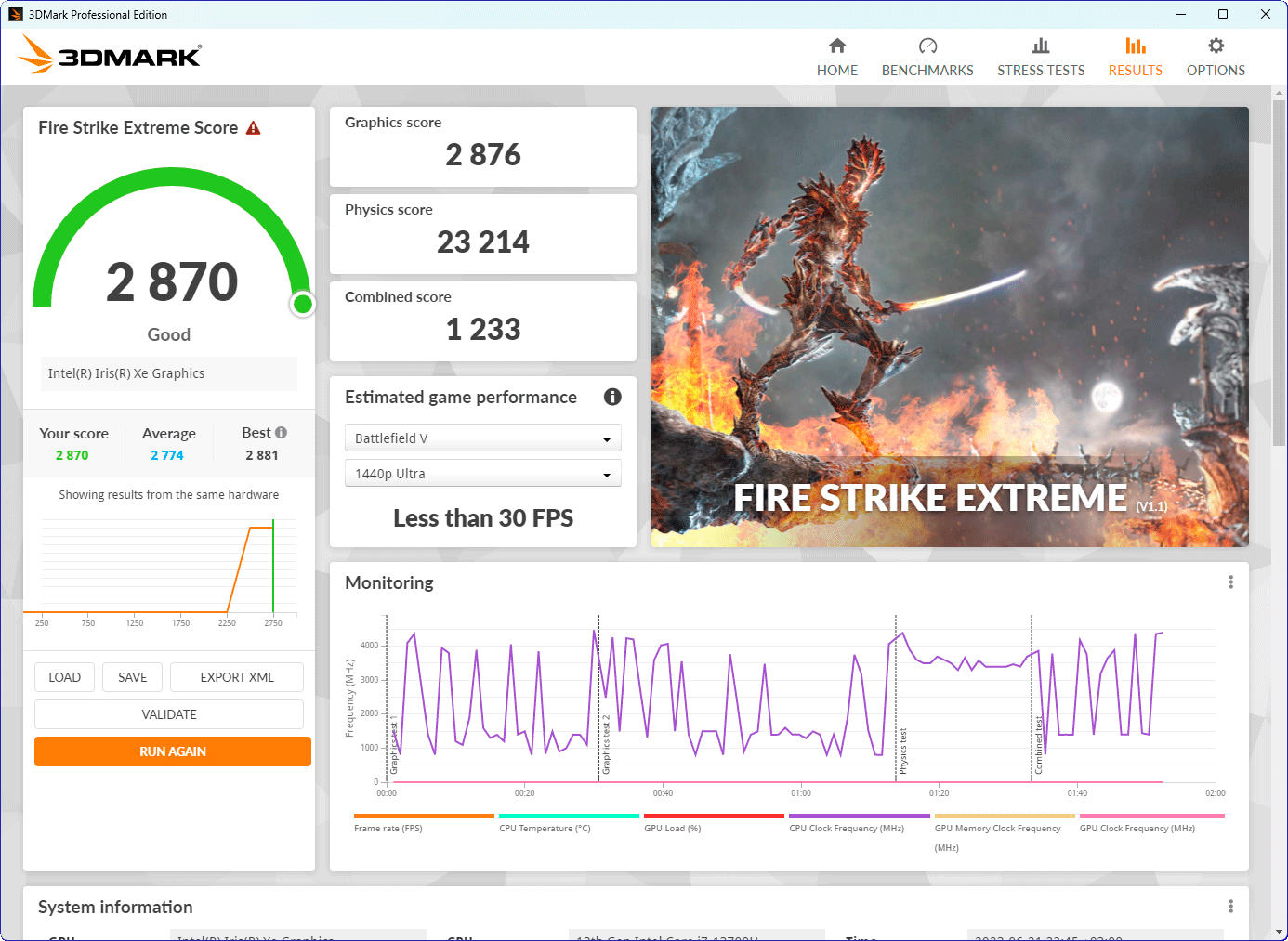Image resolution: width=1288 pixels, height=941 pixels.
Task: Switch to the Benchmarks tab
Action: (x=927, y=58)
